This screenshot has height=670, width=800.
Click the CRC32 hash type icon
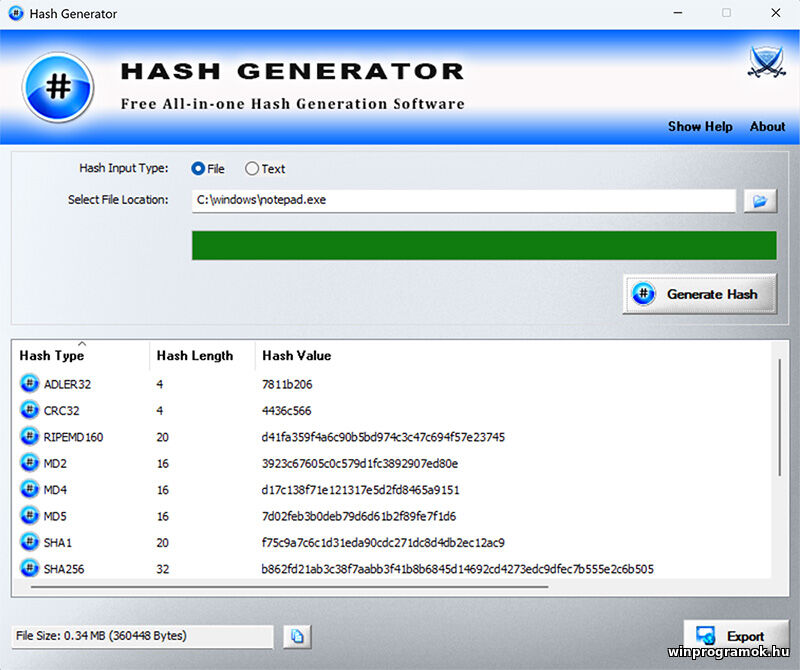27,410
